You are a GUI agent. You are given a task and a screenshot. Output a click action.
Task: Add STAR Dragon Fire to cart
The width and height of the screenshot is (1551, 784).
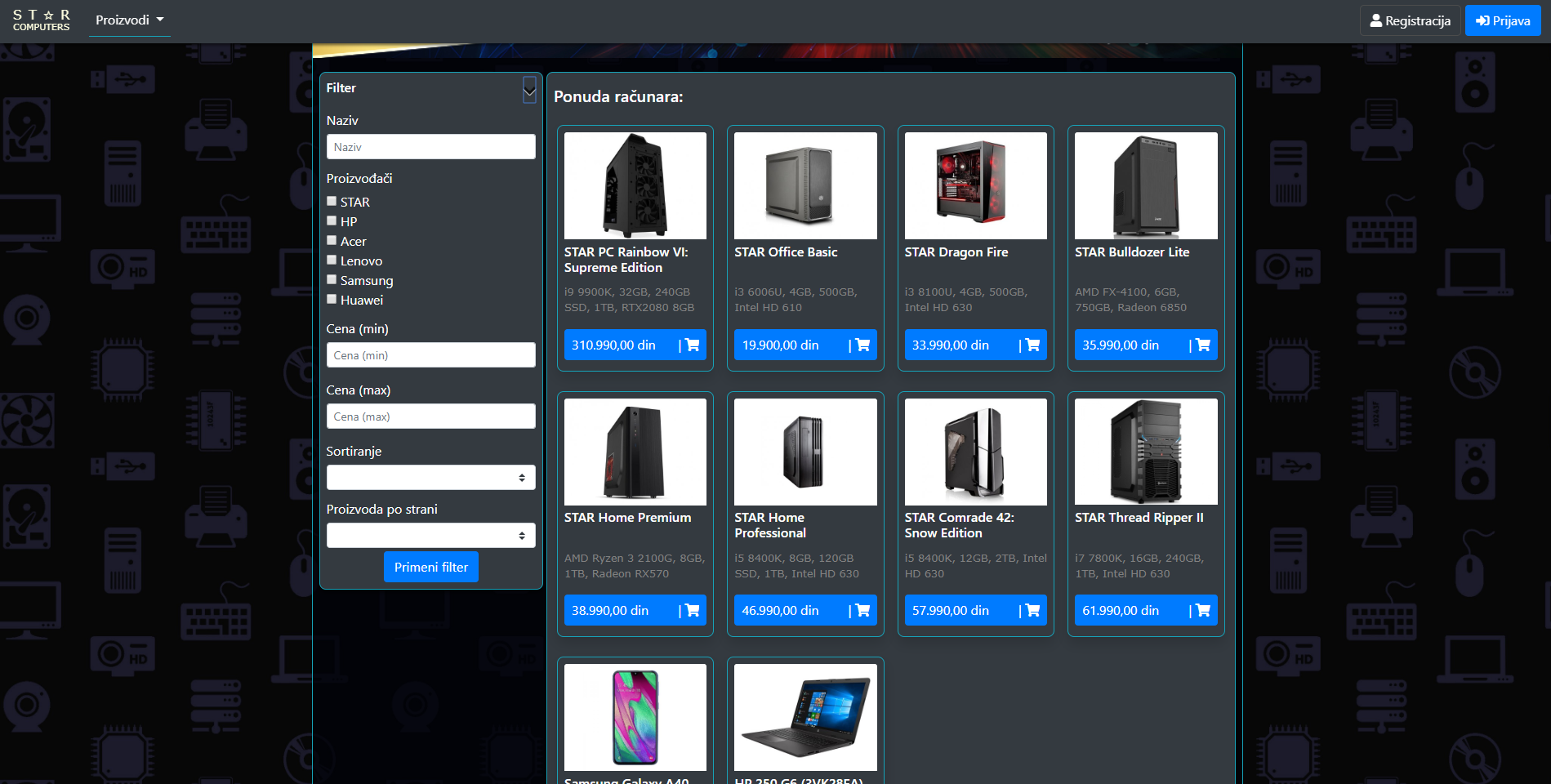(1032, 345)
